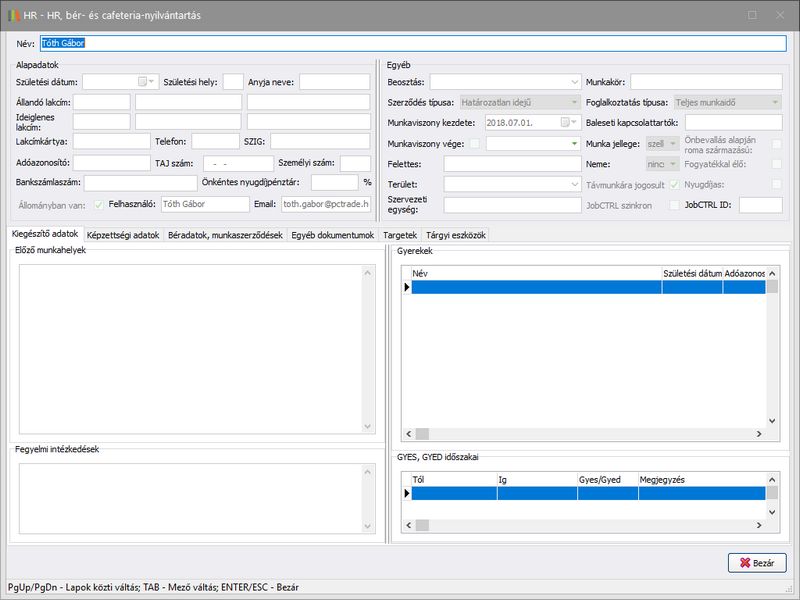Click into the Munkakör input field
This screenshot has width=800, height=600.
click(706, 82)
